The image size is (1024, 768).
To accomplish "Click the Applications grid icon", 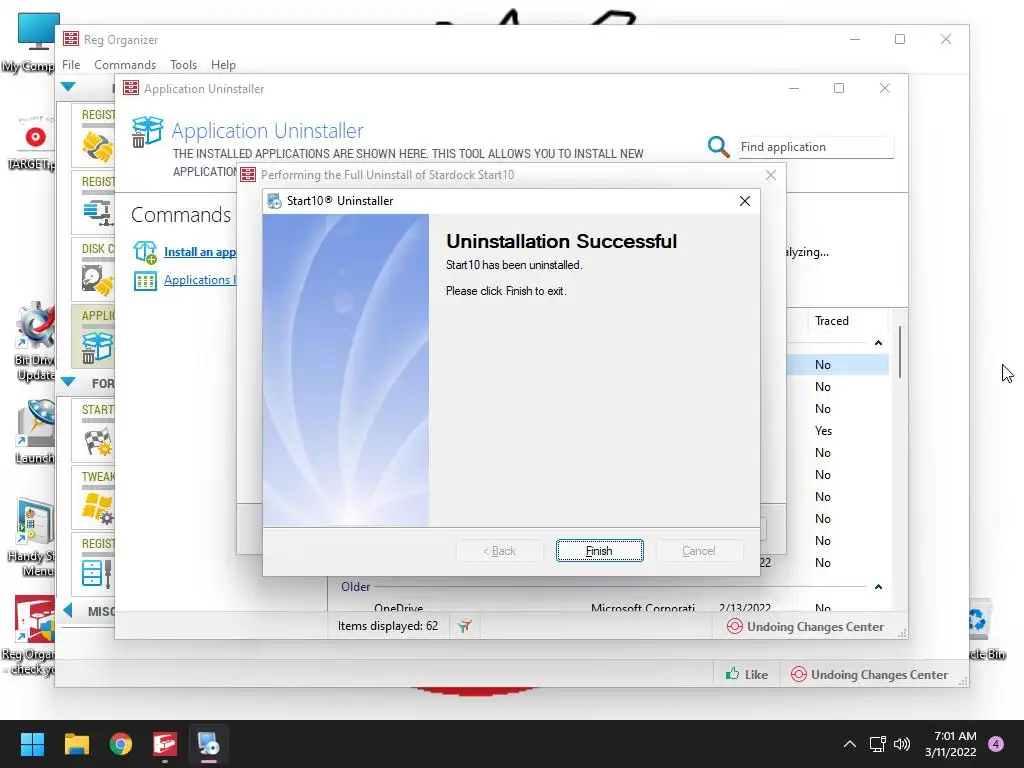I will 145,281.
